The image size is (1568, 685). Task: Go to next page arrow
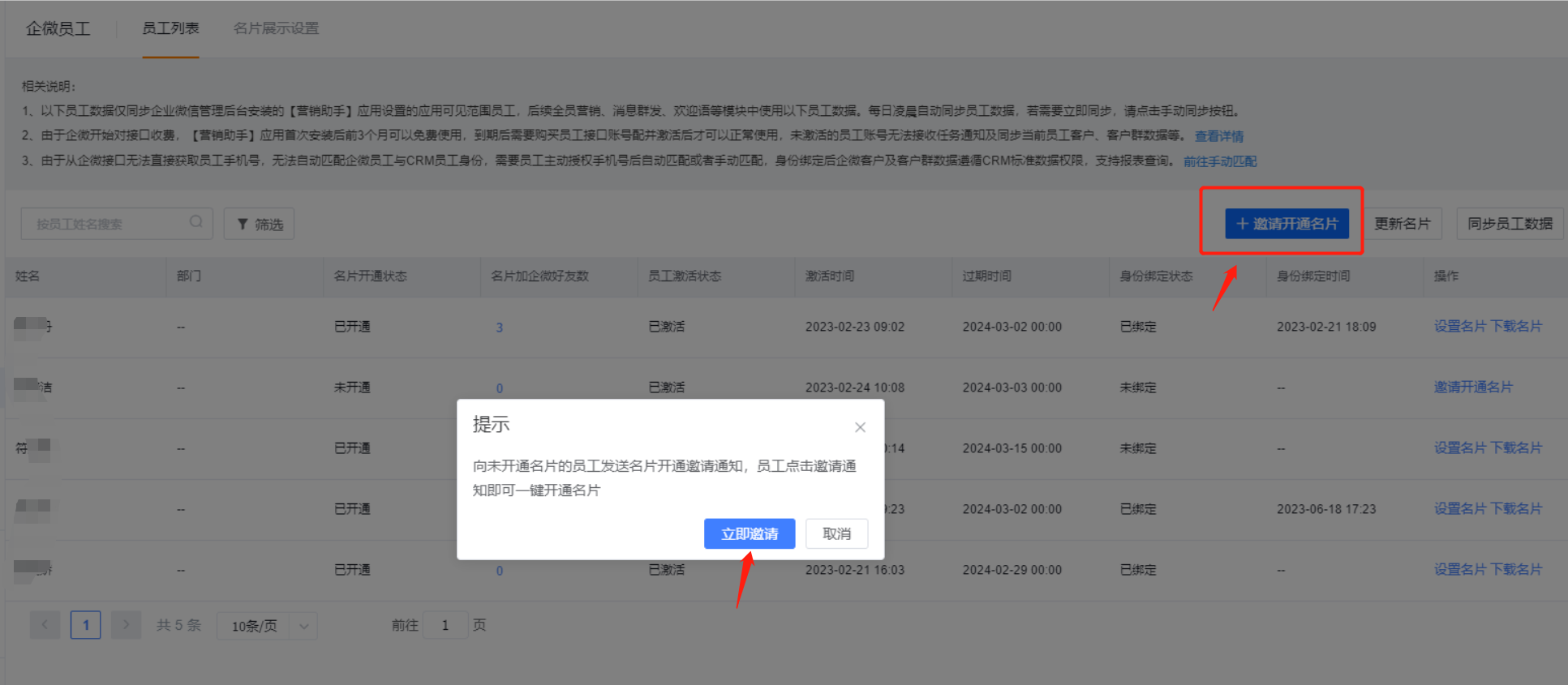coord(126,625)
